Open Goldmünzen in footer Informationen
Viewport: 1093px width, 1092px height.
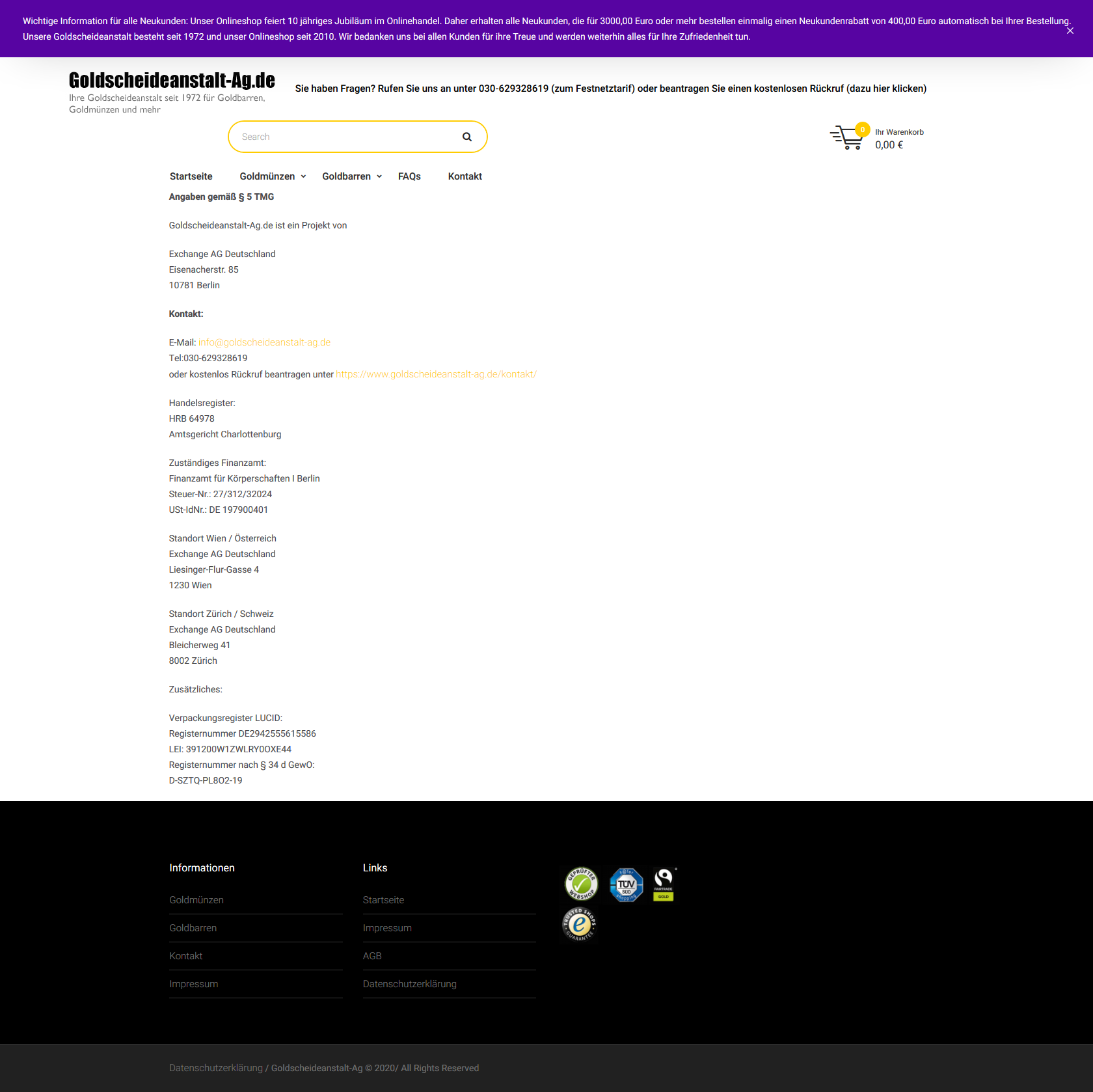point(196,900)
